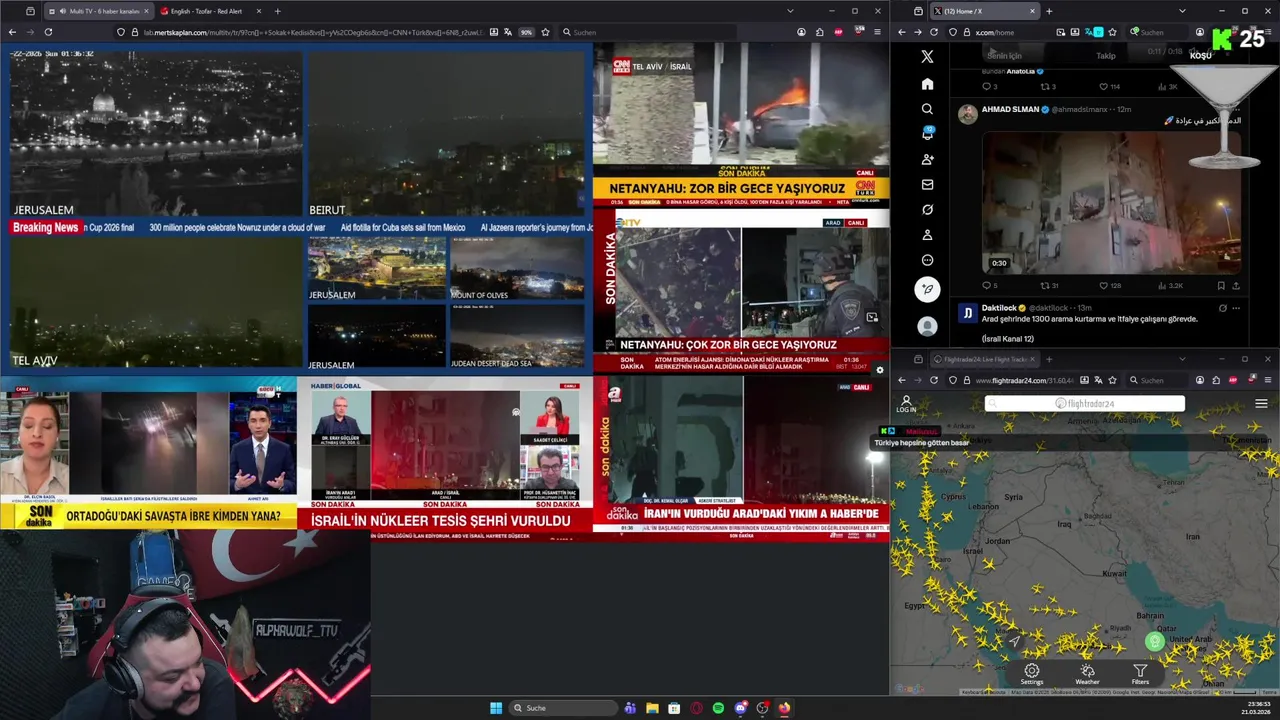Click the X compose post button
The width and height of the screenshot is (1280, 720).
[x=927, y=289]
